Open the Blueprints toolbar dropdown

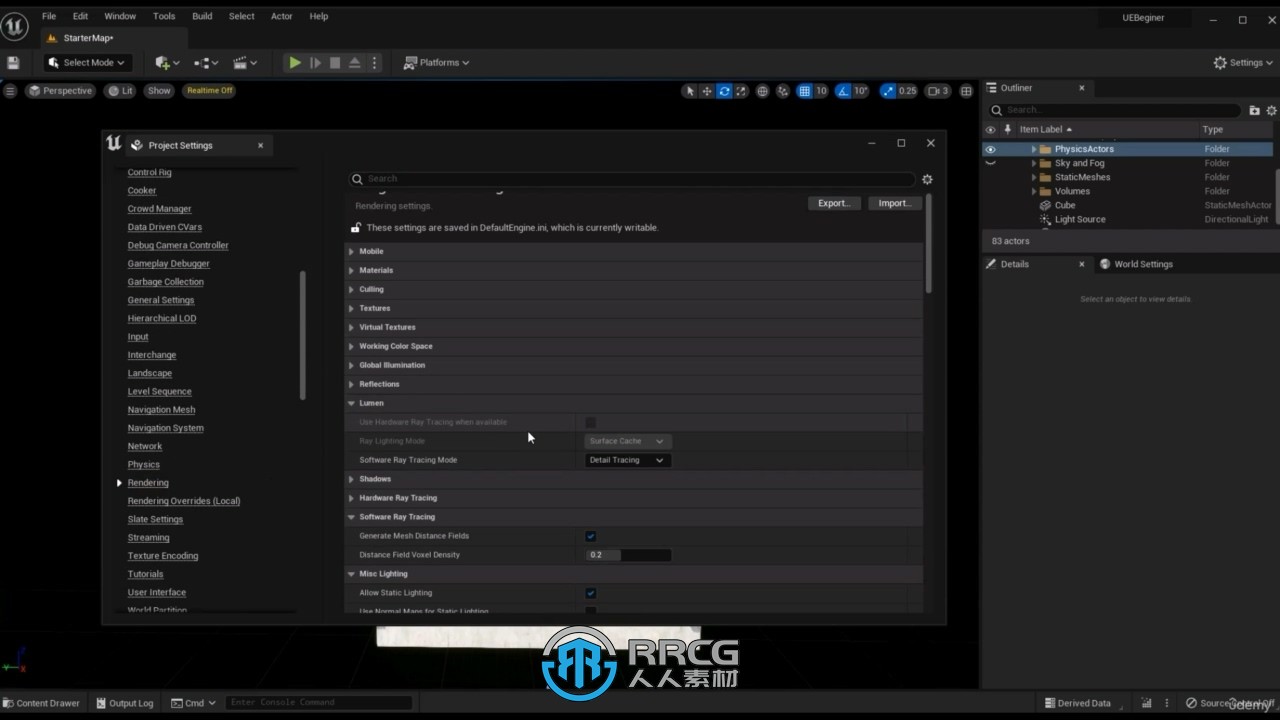pyautogui.click(x=206, y=62)
